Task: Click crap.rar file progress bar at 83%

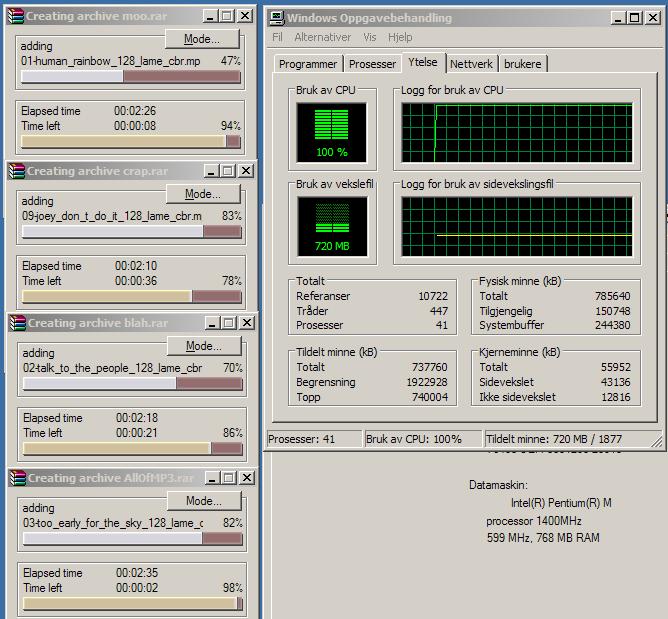Action: (131, 232)
